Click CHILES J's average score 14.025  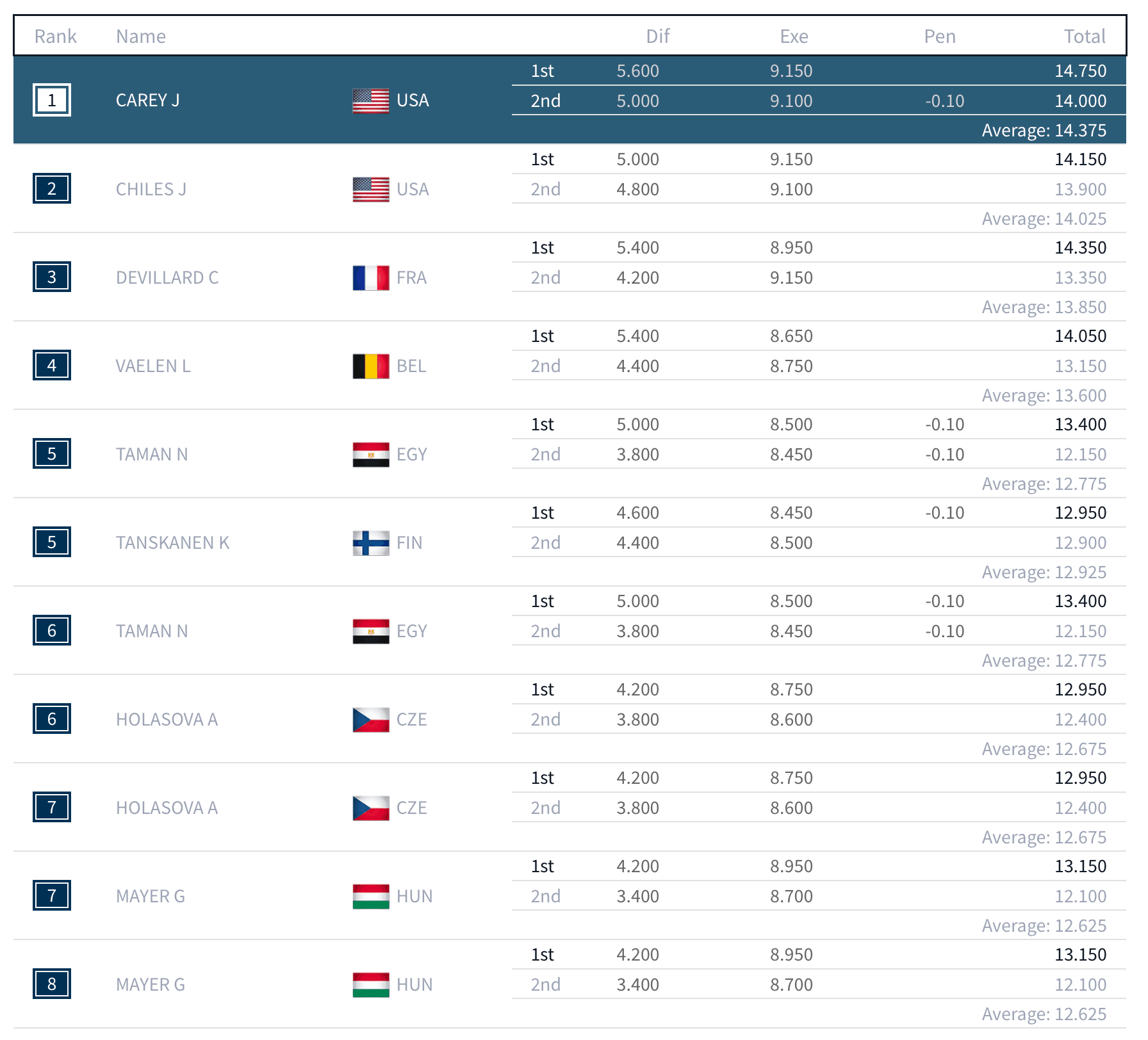click(x=1044, y=219)
